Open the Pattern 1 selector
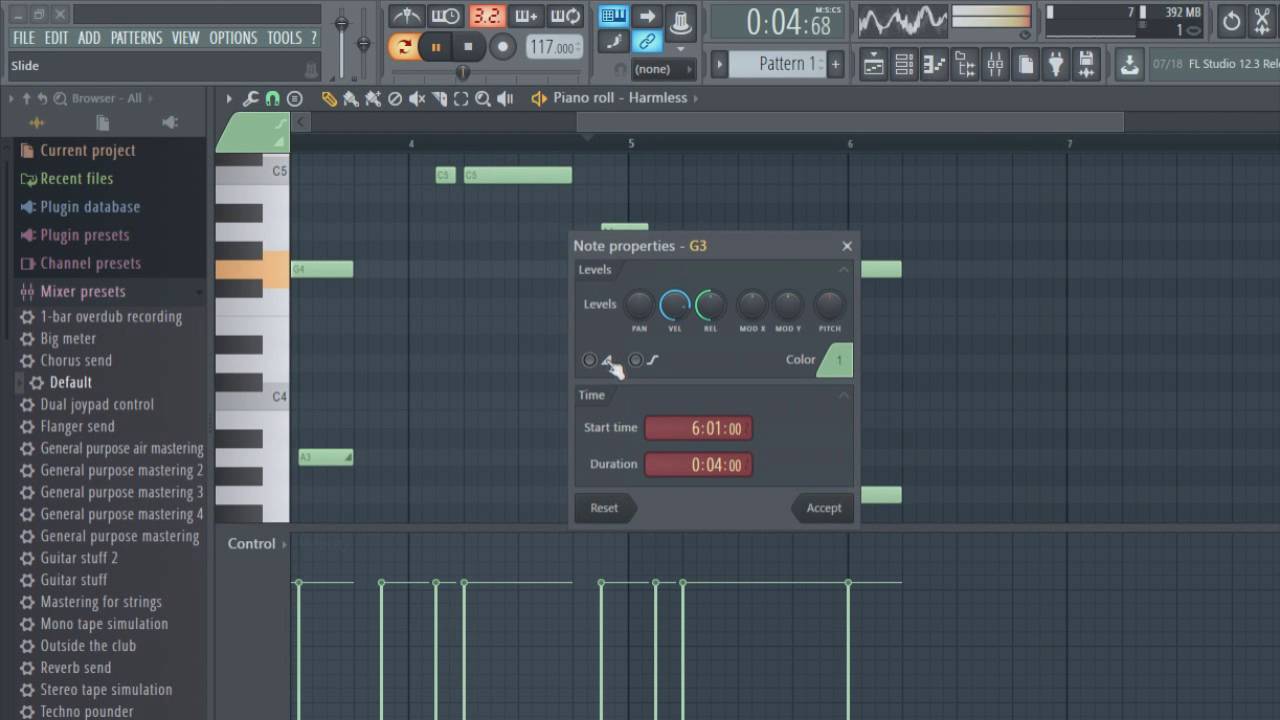1280x720 pixels. [x=778, y=64]
